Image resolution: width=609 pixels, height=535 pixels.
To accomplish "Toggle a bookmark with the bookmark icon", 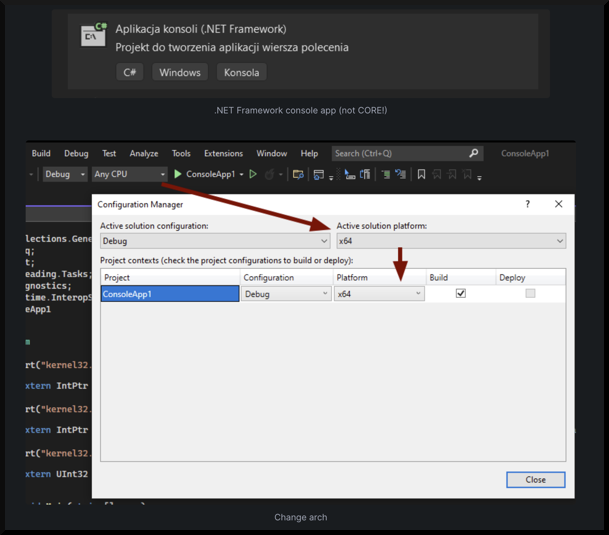I will pyautogui.click(x=421, y=174).
